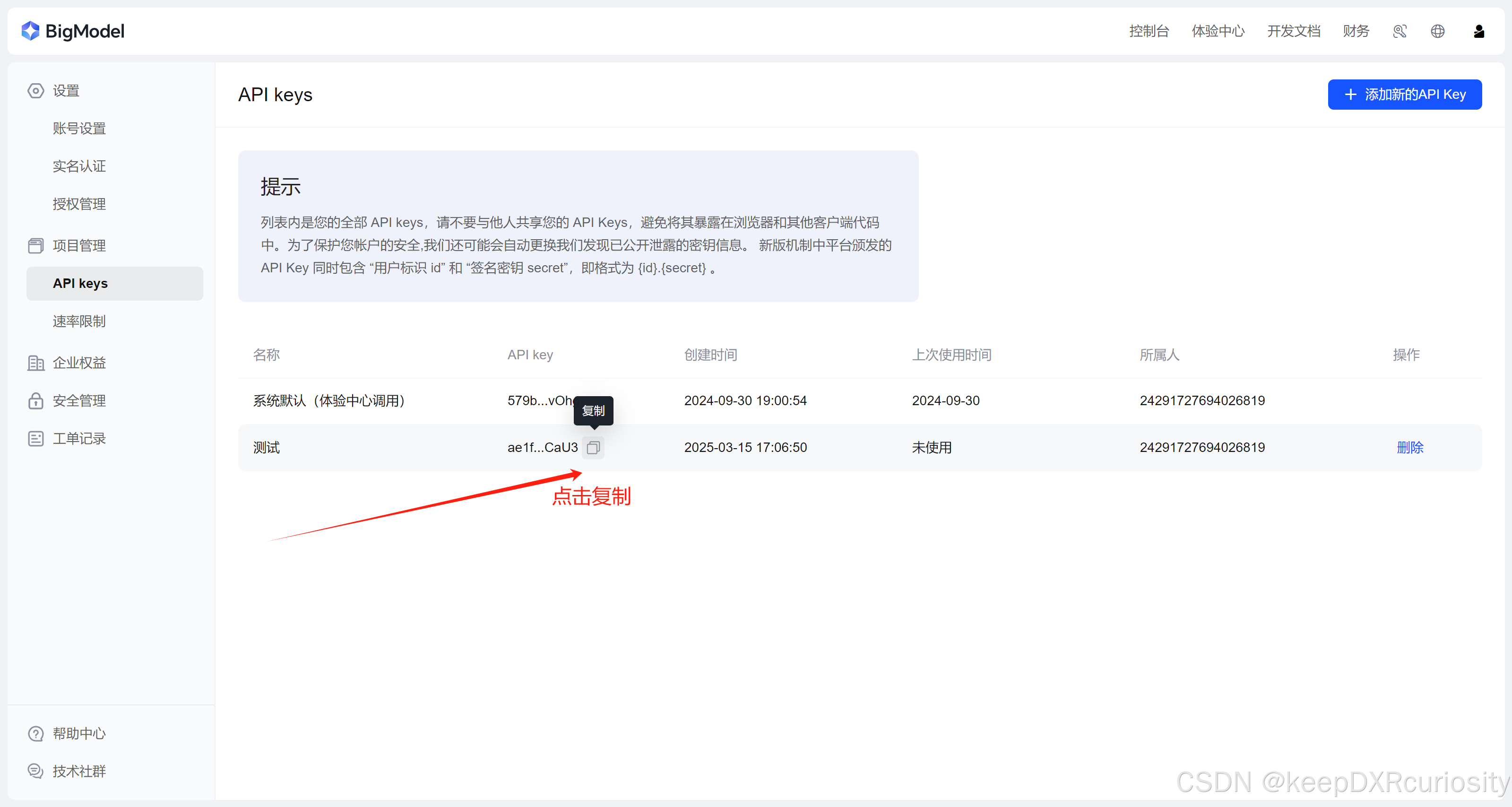Open 账号设置 in the sidebar
Viewport: 1512px width, 807px height.
tap(78, 129)
